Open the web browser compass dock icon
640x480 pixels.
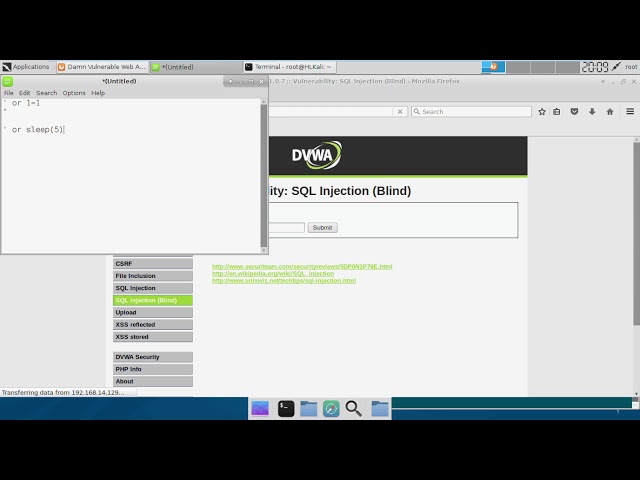point(331,409)
